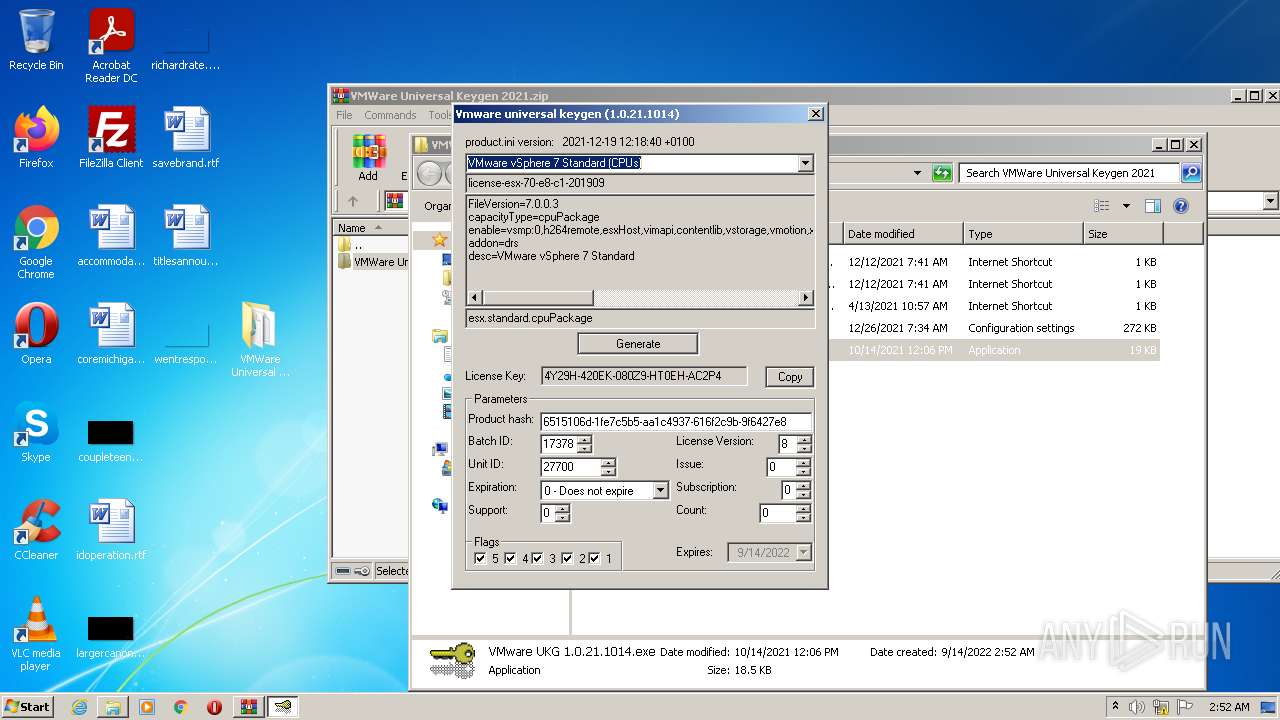This screenshot has width=1280, height=720.
Task: Sort by Size column in Explorer
Action: pos(1124,234)
